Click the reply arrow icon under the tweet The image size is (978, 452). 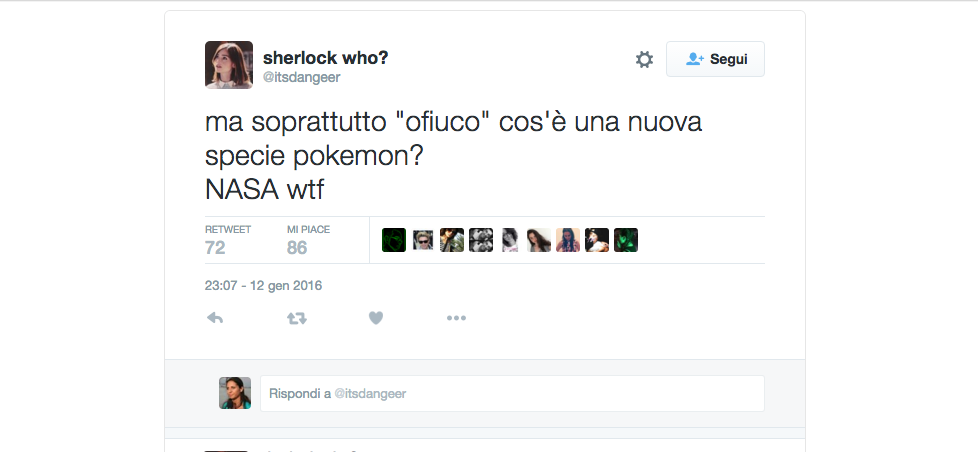(x=215, y=318)
